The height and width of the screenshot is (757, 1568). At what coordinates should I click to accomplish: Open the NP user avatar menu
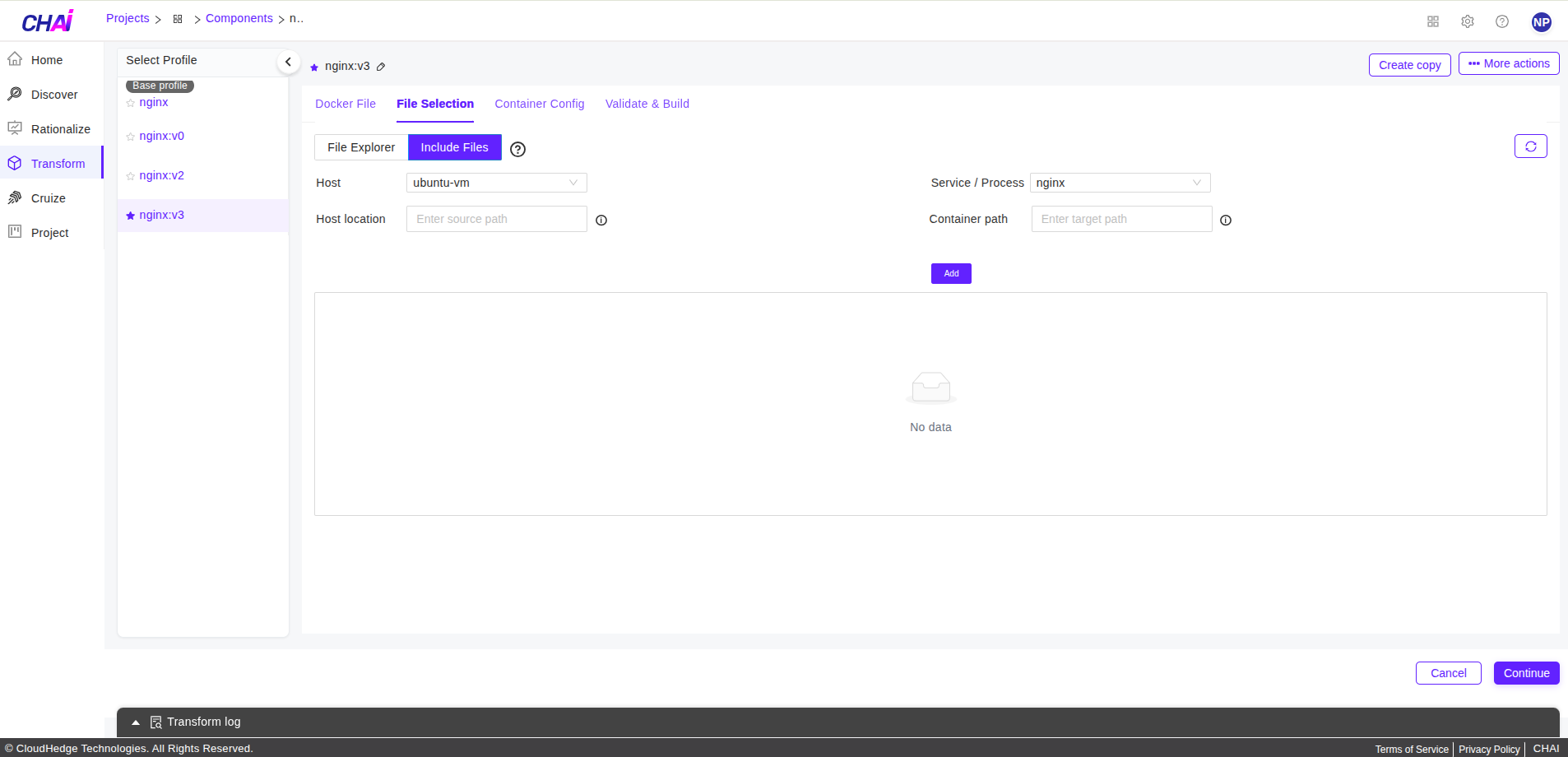click(1542, 22)
